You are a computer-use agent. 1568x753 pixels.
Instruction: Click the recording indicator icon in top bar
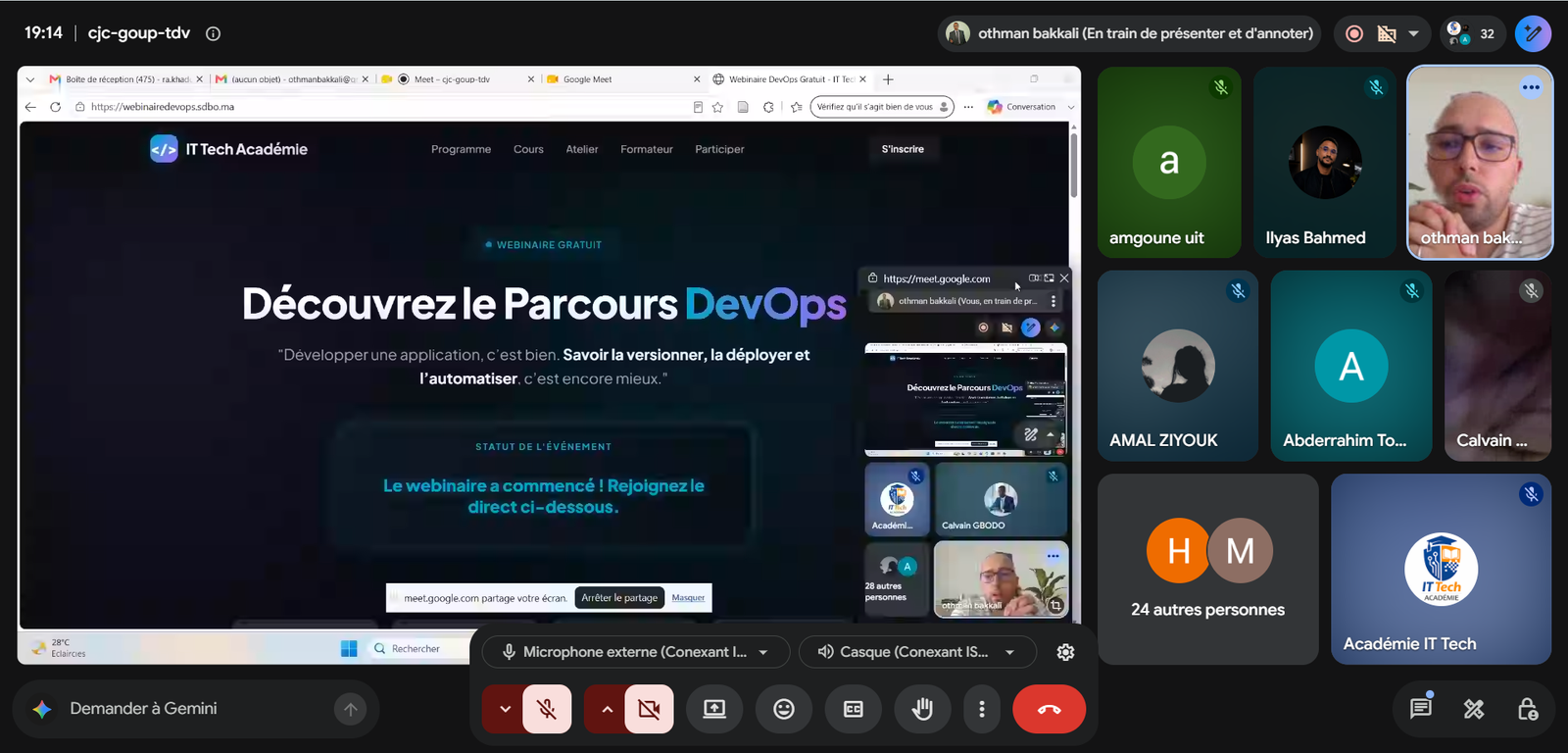pos(1354,33)
